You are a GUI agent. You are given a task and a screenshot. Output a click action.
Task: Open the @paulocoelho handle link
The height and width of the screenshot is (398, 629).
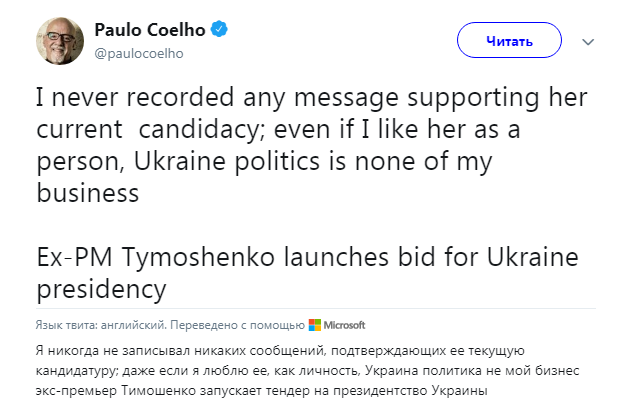pyautogui.click(x=139, y=53)
